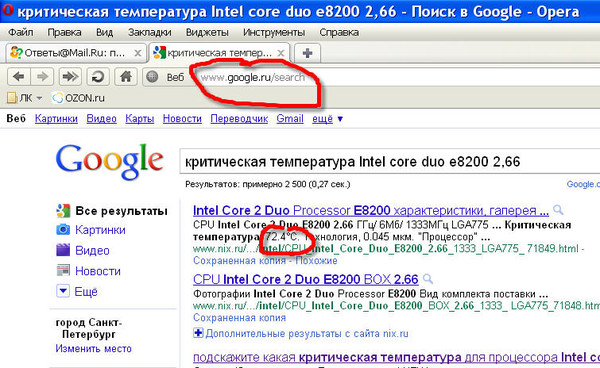Go back with the Back arrow button
This screenshot has height=368, width=600.
[x=18, y=77]
